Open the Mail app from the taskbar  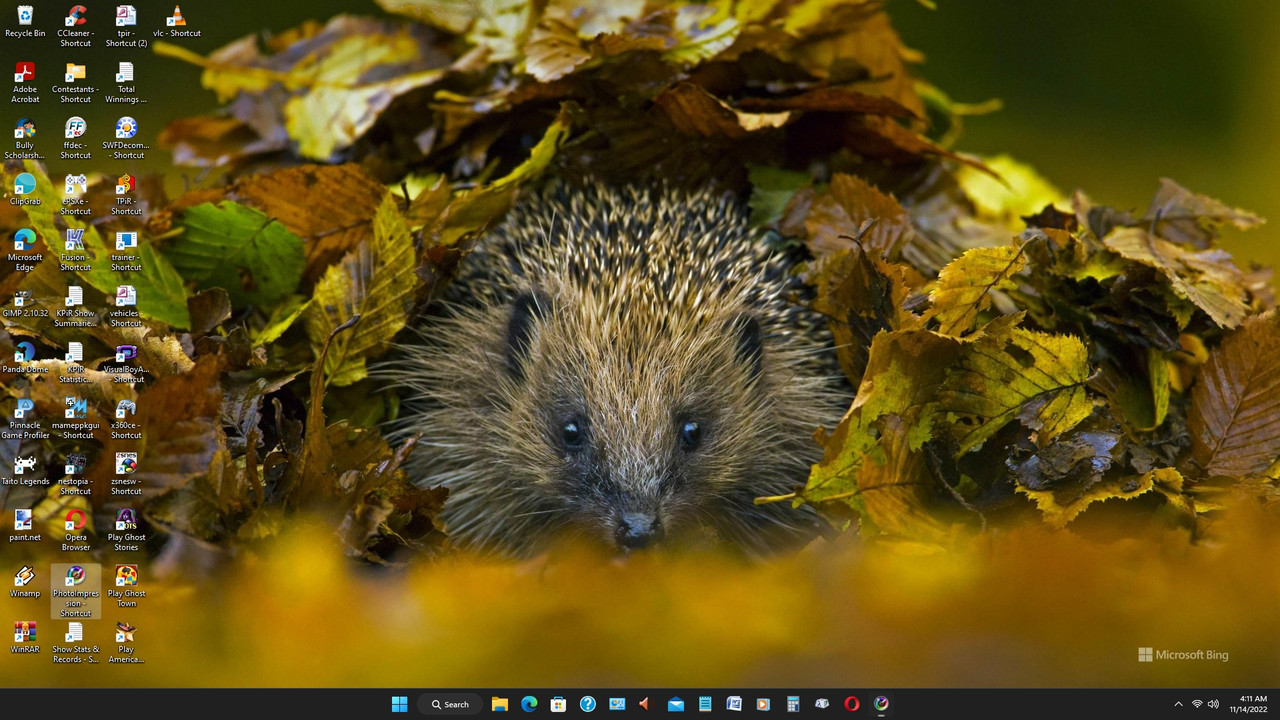pyautogui.click(x=676, y=704)
